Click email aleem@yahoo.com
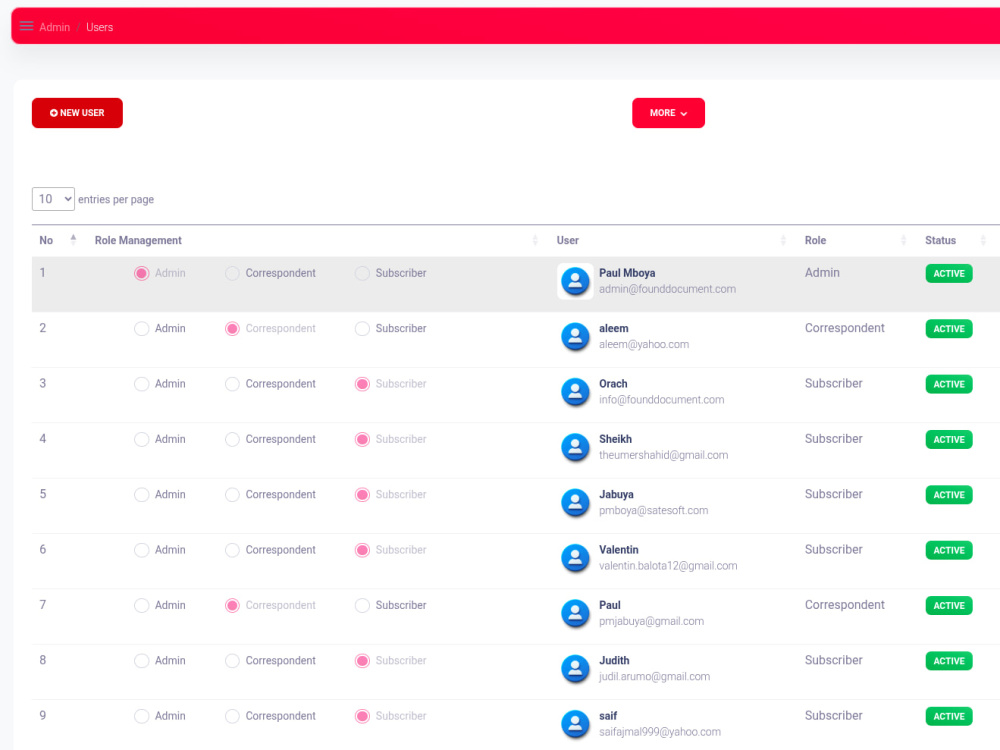The height and width of the screenshot is (750, 1000). click(643, 344)
